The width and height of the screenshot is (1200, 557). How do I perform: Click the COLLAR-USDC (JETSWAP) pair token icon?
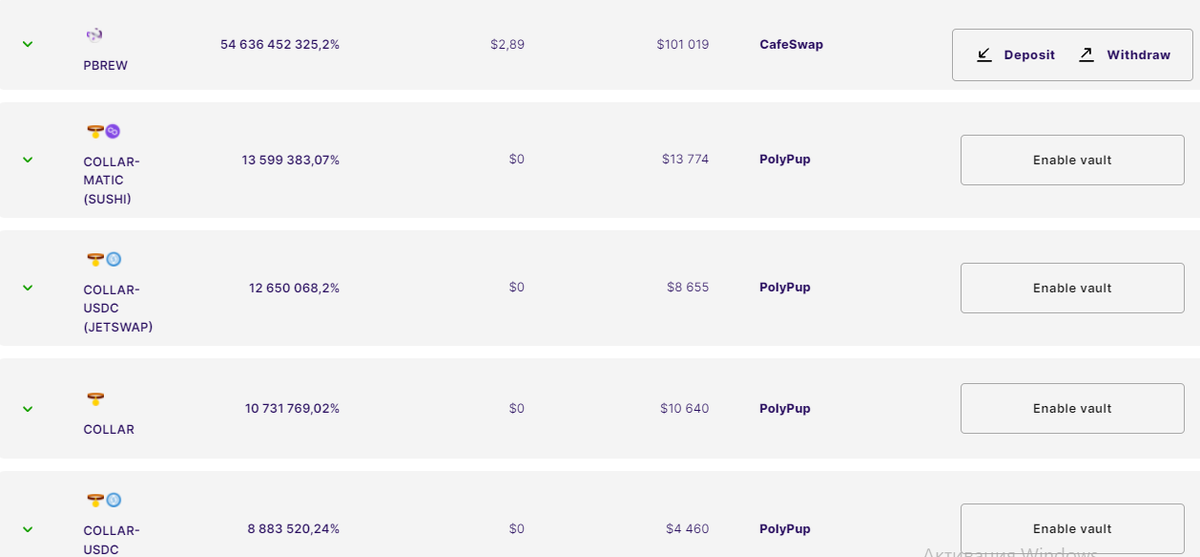[103, 259]
